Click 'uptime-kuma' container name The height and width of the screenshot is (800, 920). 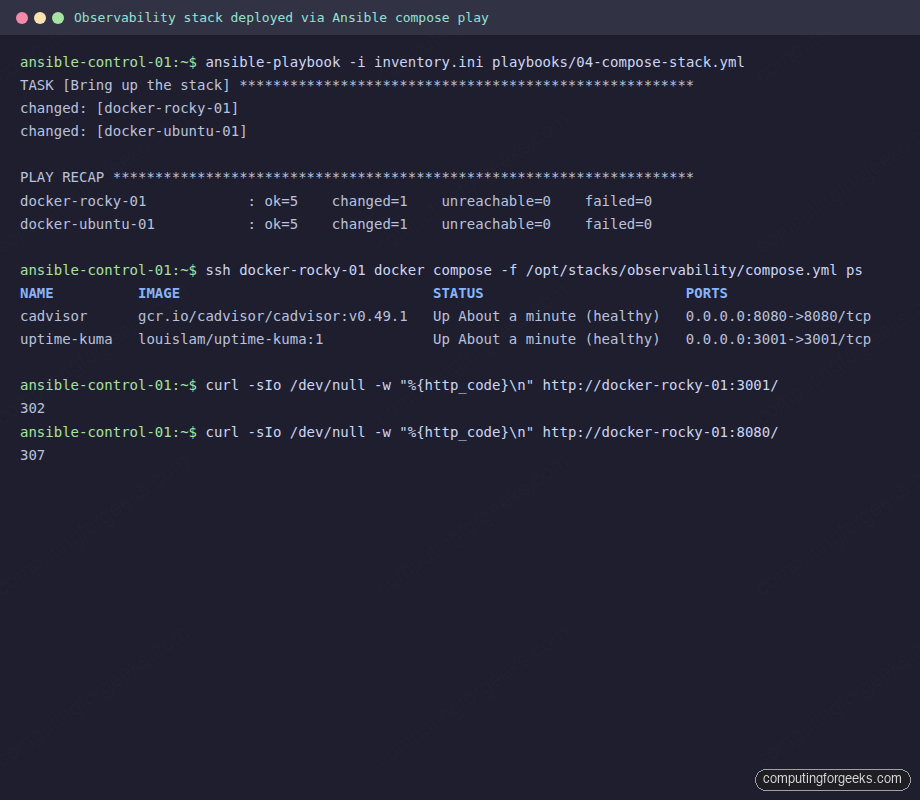[66, 339]
